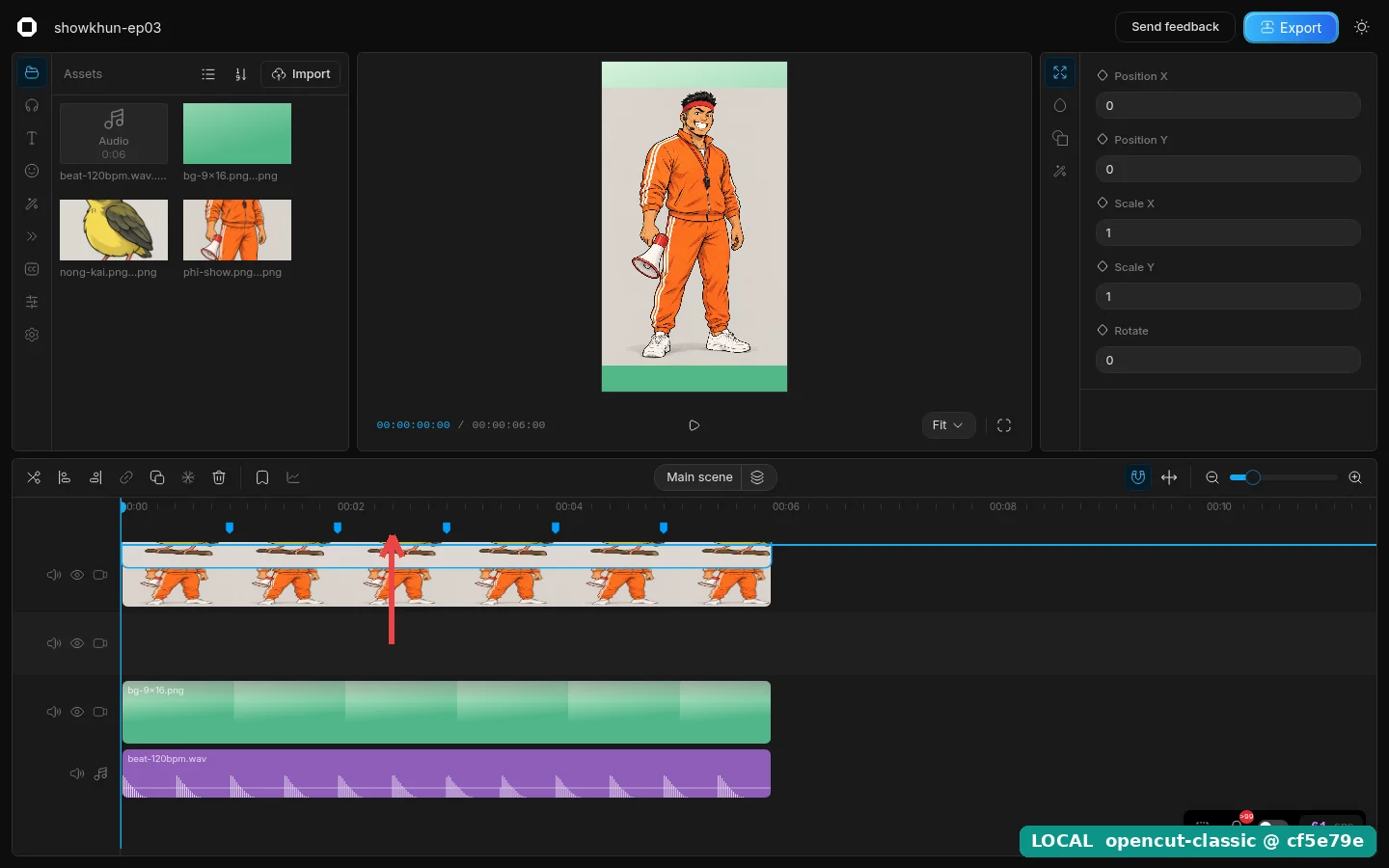
Task: Open the Adjustments sliders tab
Action: [x=32, y=302]
